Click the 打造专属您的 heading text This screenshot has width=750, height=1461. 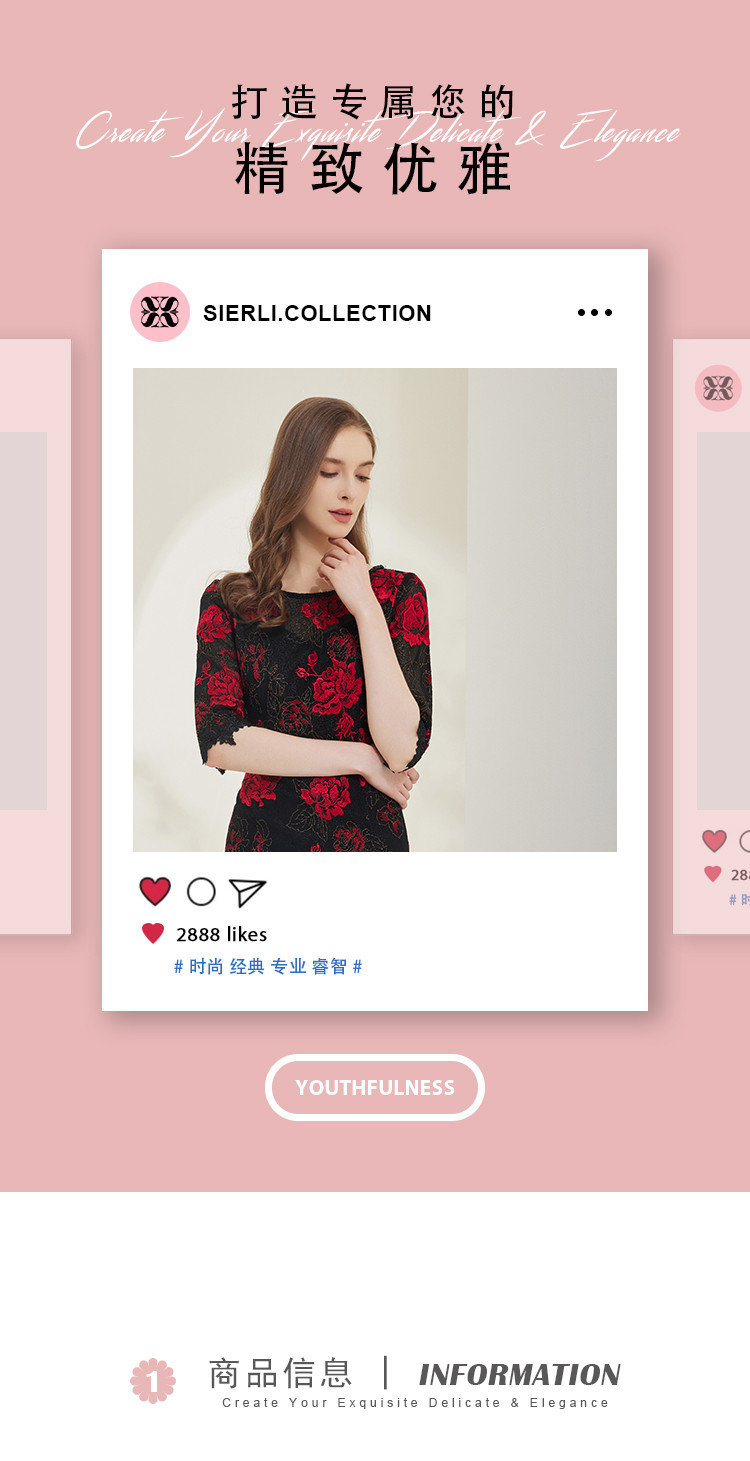pyautogui.click(x=374, y=103)
